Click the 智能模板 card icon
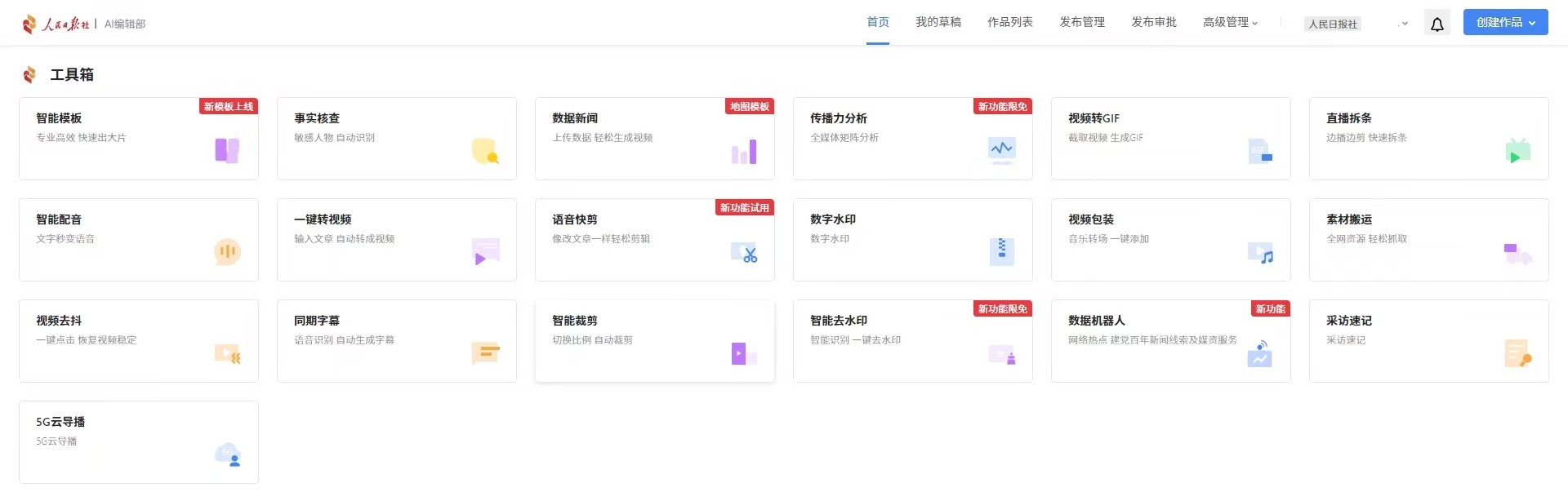1568x492 pixels. click(227, 151)
